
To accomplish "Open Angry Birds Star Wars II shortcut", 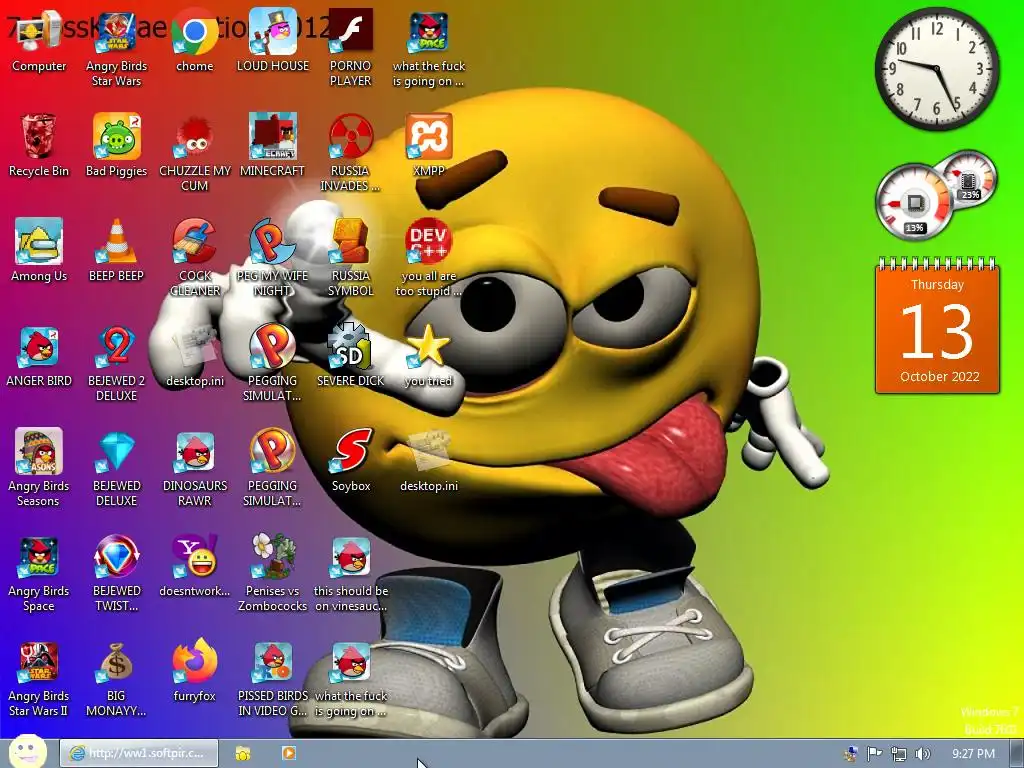I will [39, 679].
